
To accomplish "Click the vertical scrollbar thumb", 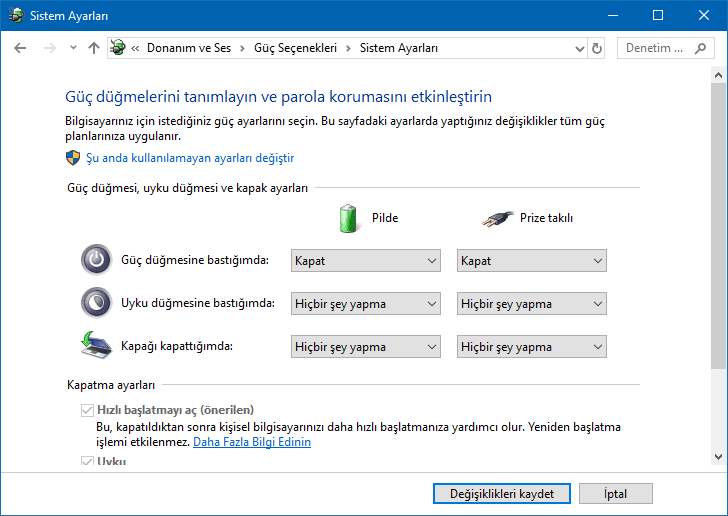I will pyautogui.click(x=718, y=227).
